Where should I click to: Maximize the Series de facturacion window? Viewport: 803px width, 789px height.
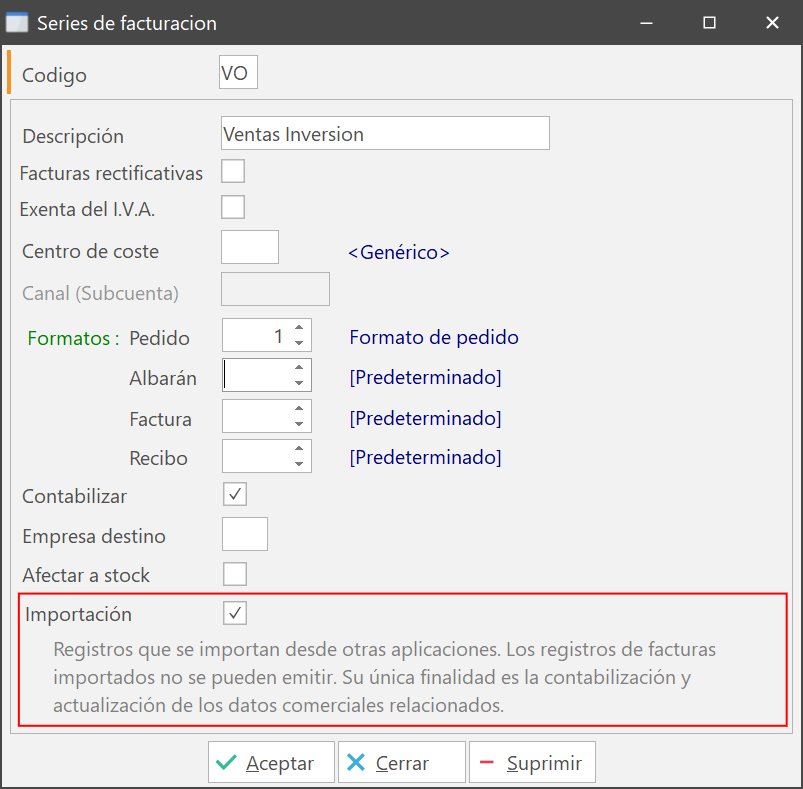coord(709,22)
